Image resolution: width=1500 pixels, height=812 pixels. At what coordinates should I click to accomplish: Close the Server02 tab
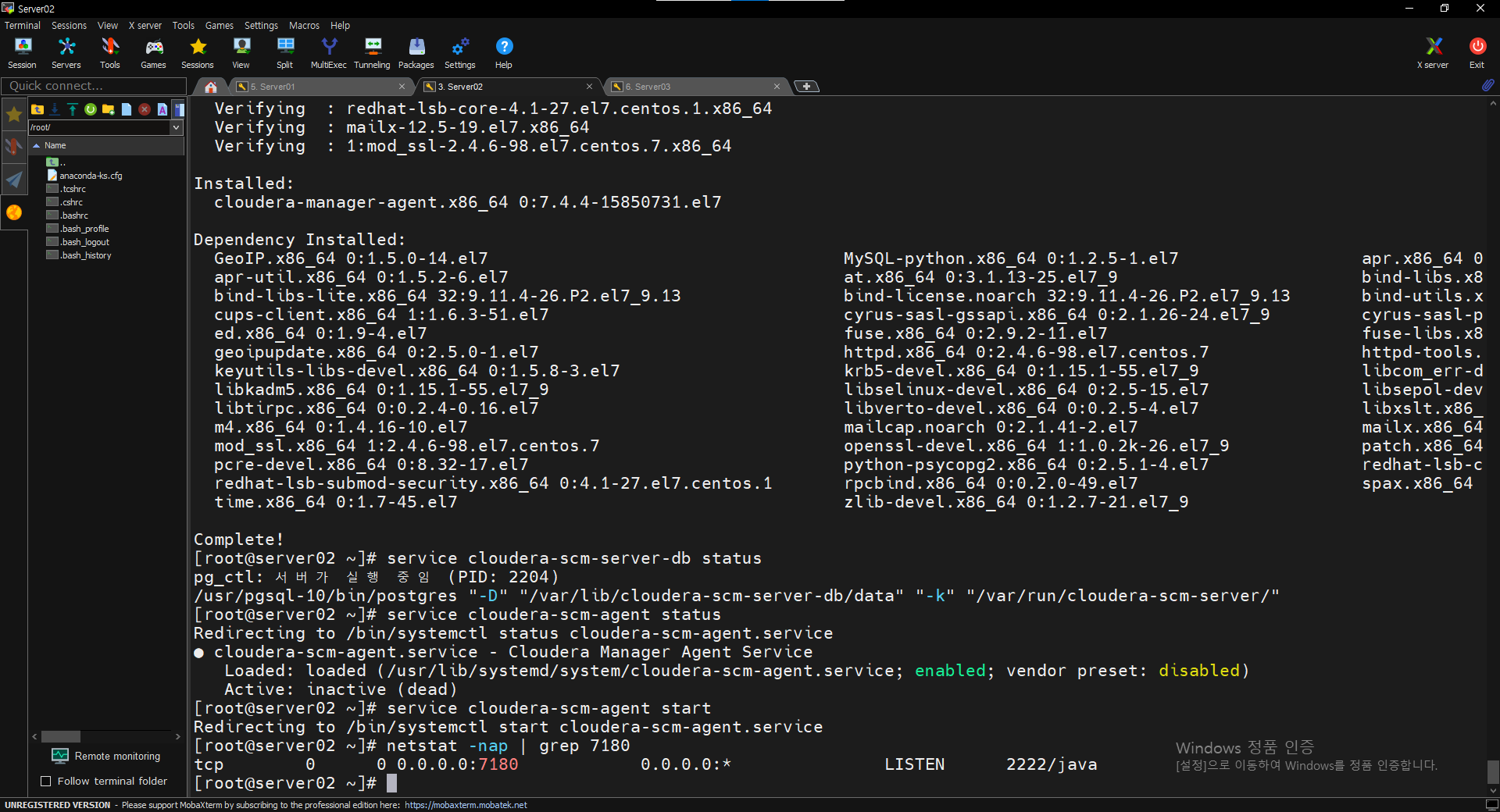589,87
